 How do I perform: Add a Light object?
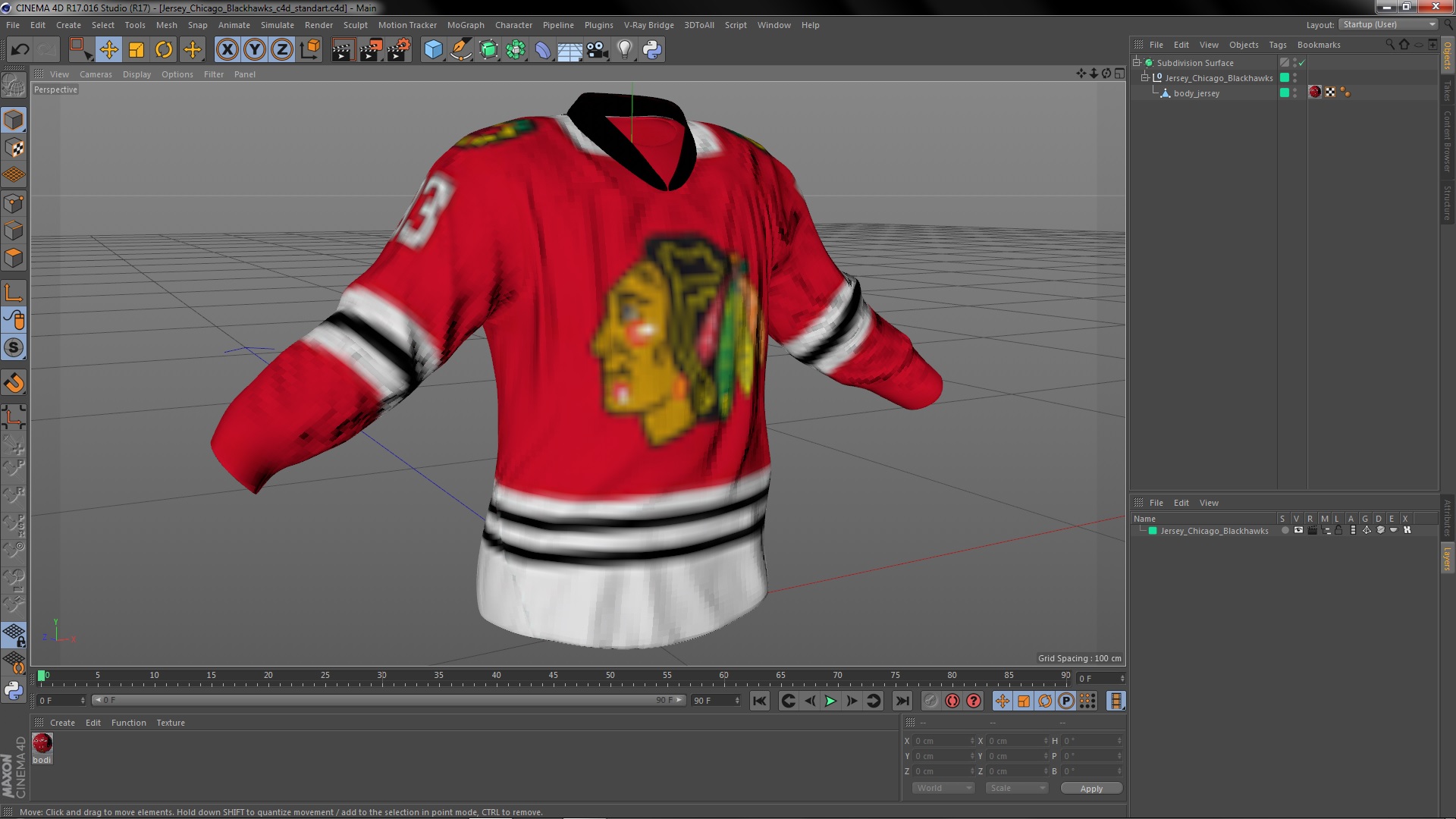pyautogui.click(x=625, y=50)
